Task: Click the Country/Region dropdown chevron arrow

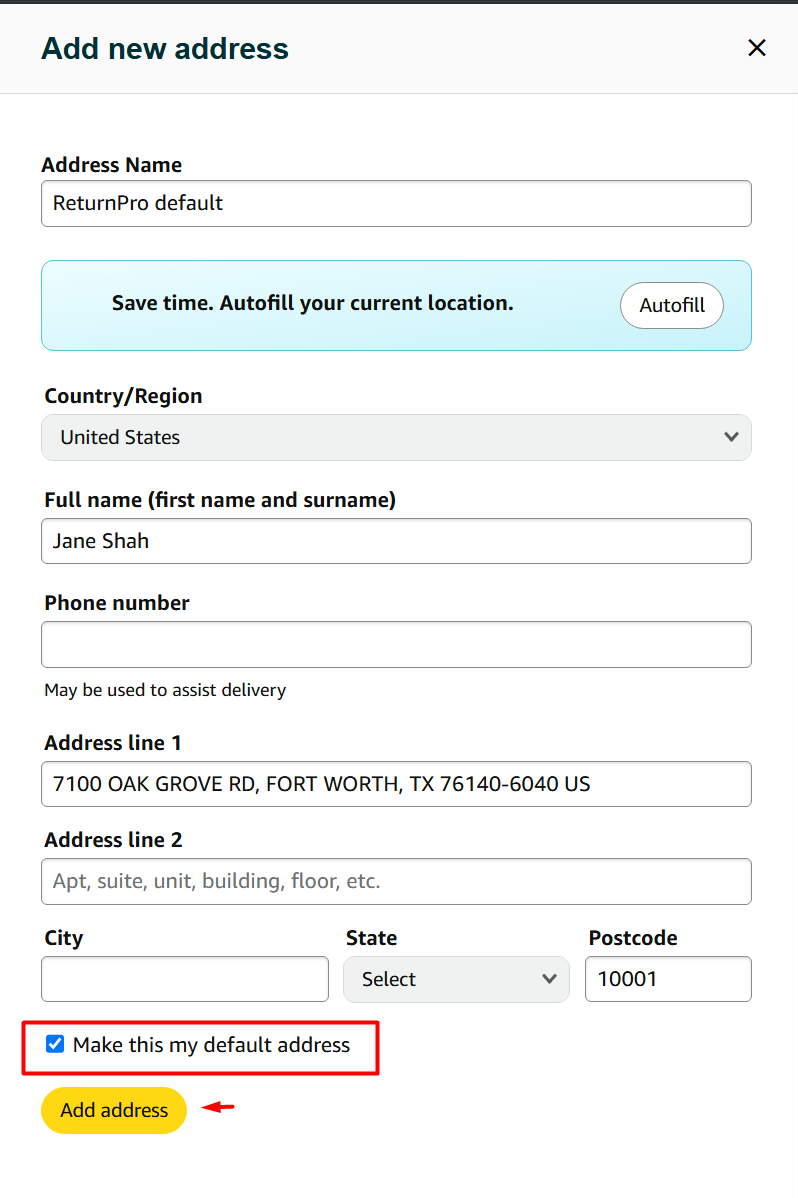Action: (x=731, y=437)
